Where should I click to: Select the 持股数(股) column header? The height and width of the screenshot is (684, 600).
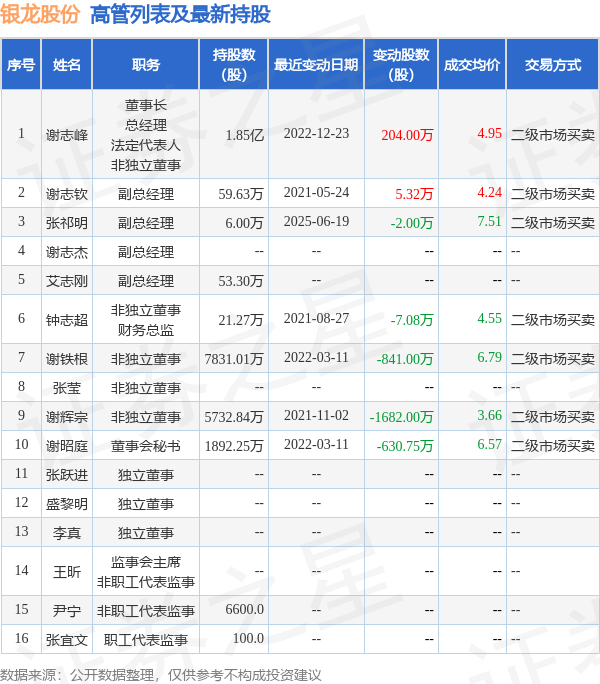click(234, 65)
